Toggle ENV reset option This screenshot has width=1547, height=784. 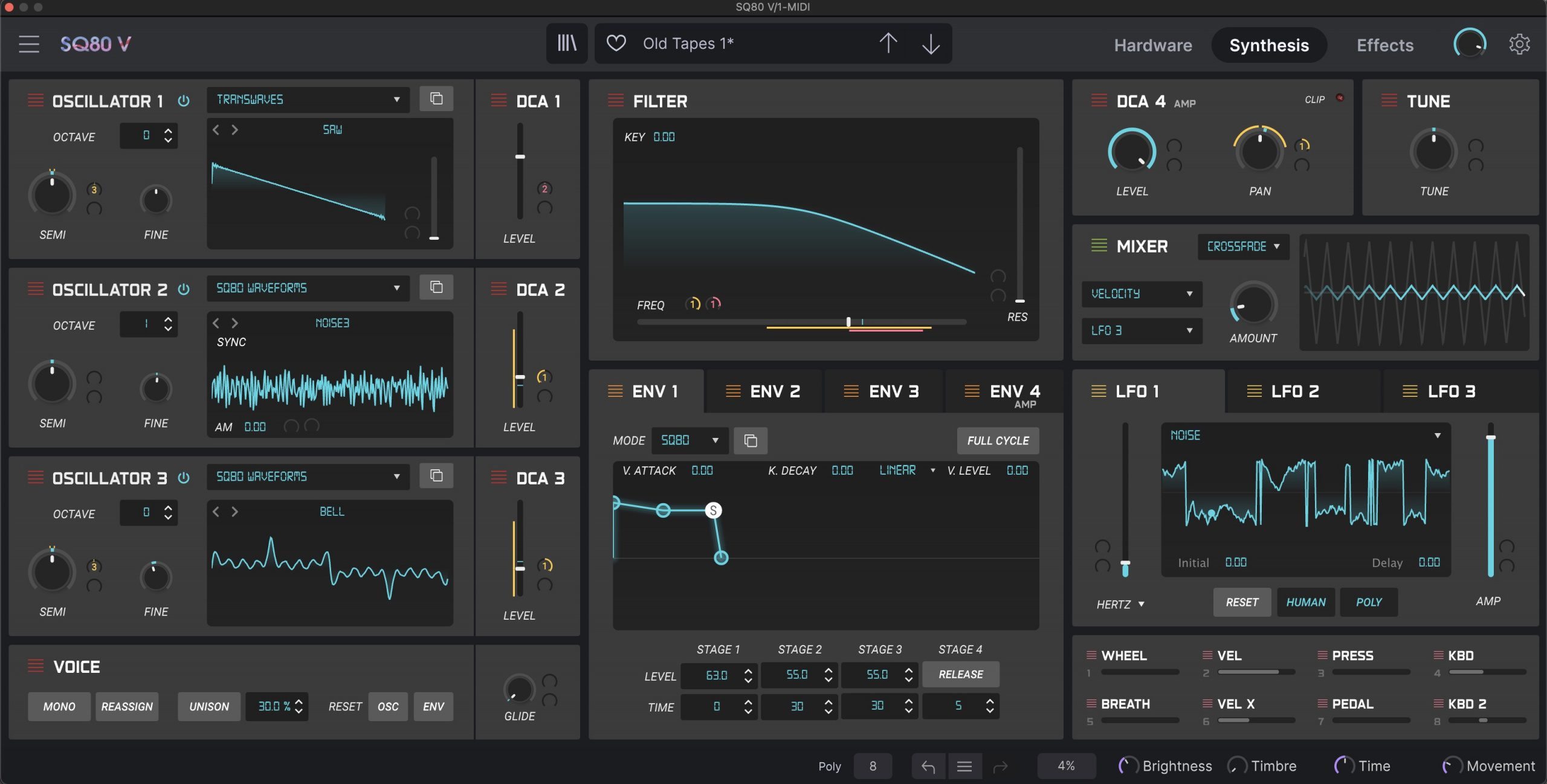point(433,706)
